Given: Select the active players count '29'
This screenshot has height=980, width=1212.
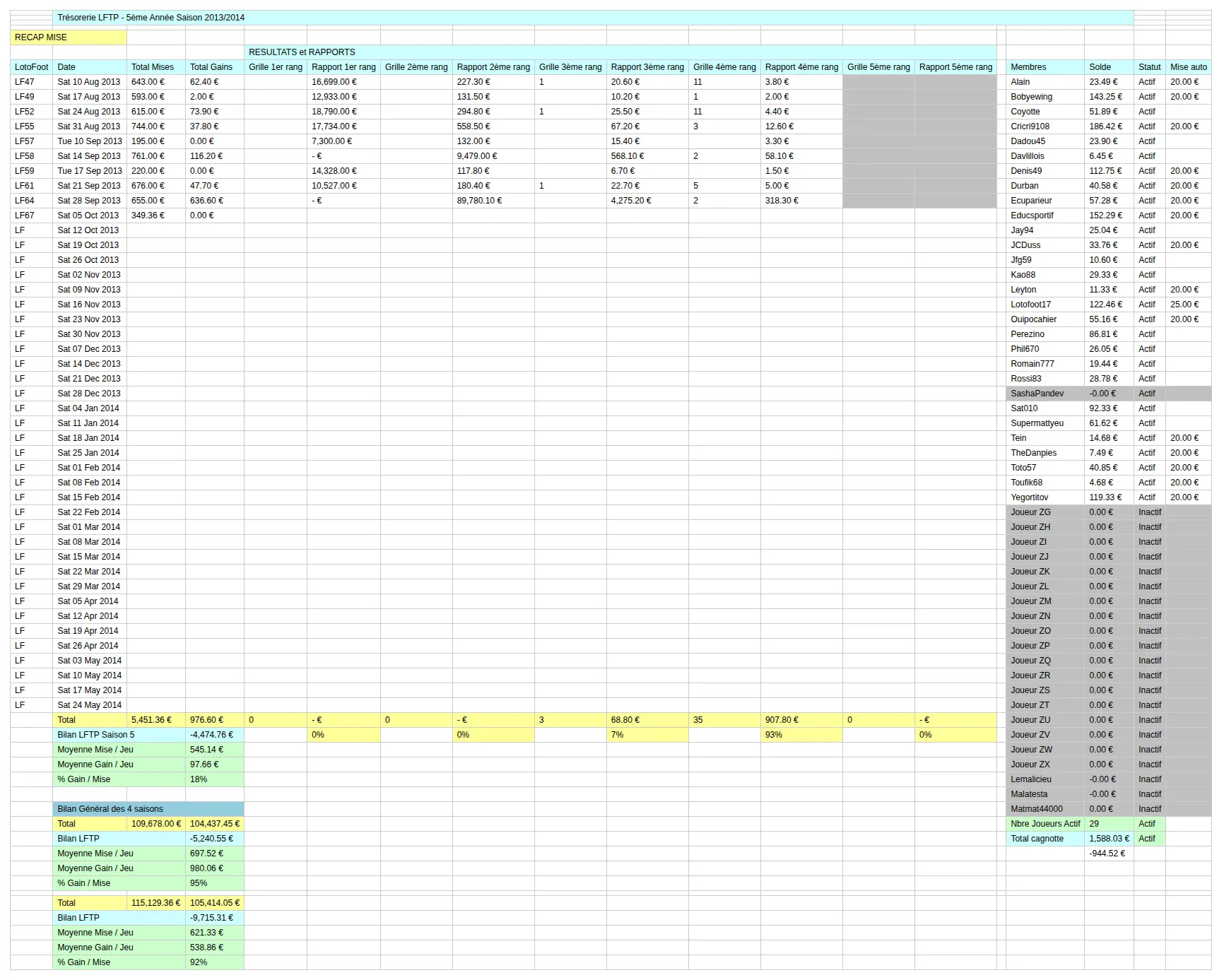Looking at the screenshot, I should (1109, 824).
